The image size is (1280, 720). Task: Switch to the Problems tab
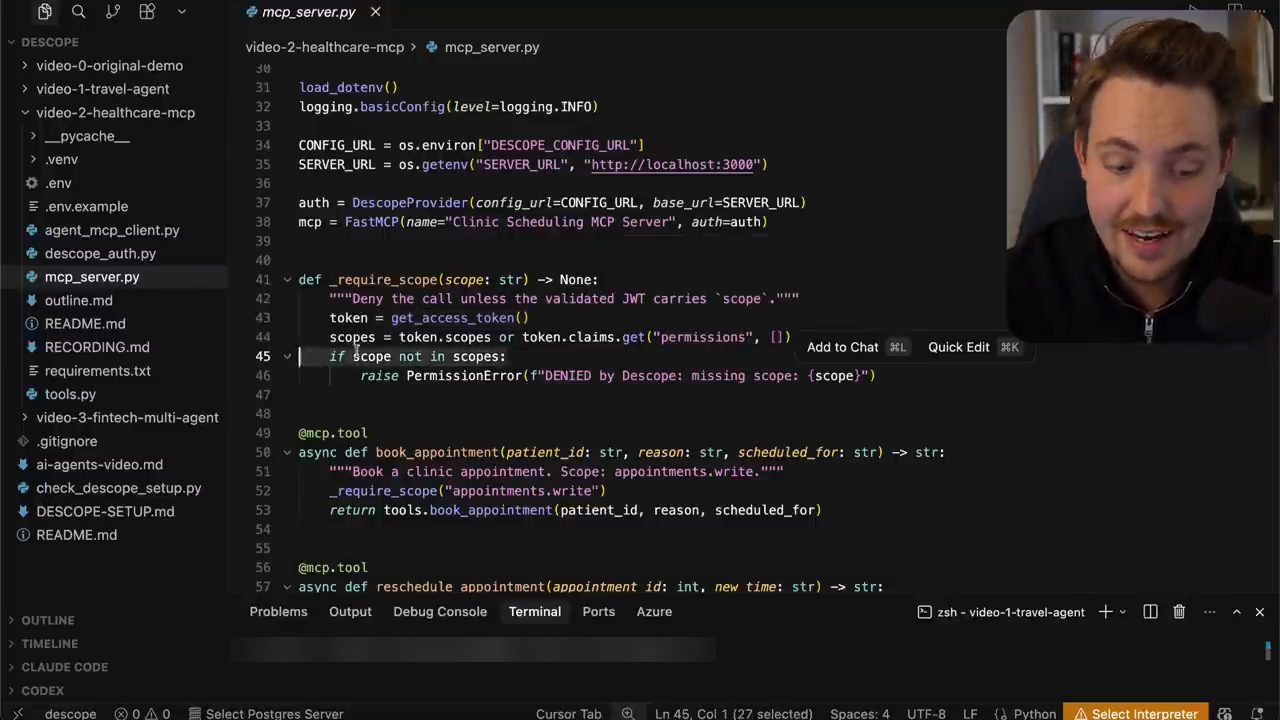[278, 612]
